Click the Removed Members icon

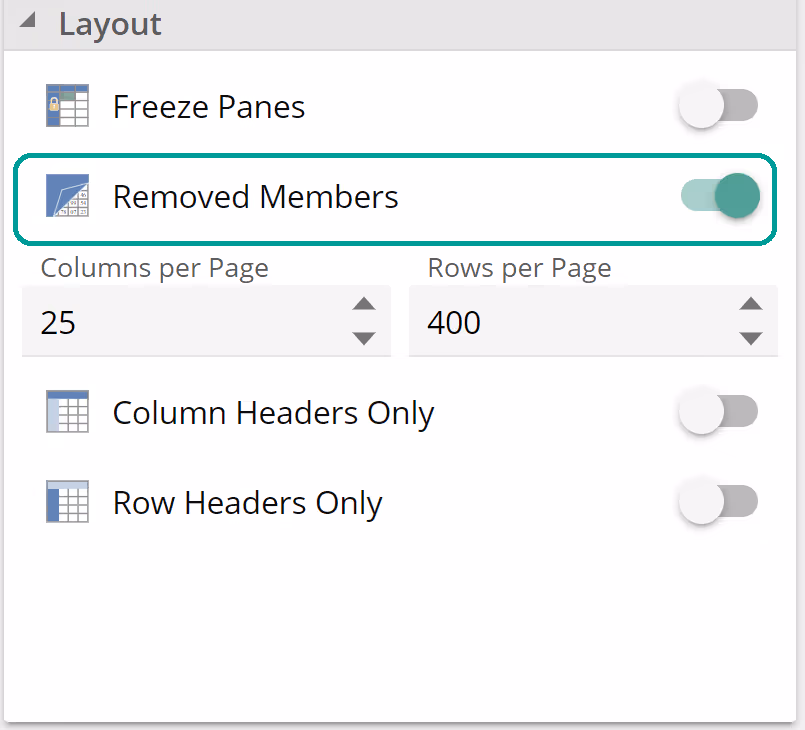pos(67,196)
